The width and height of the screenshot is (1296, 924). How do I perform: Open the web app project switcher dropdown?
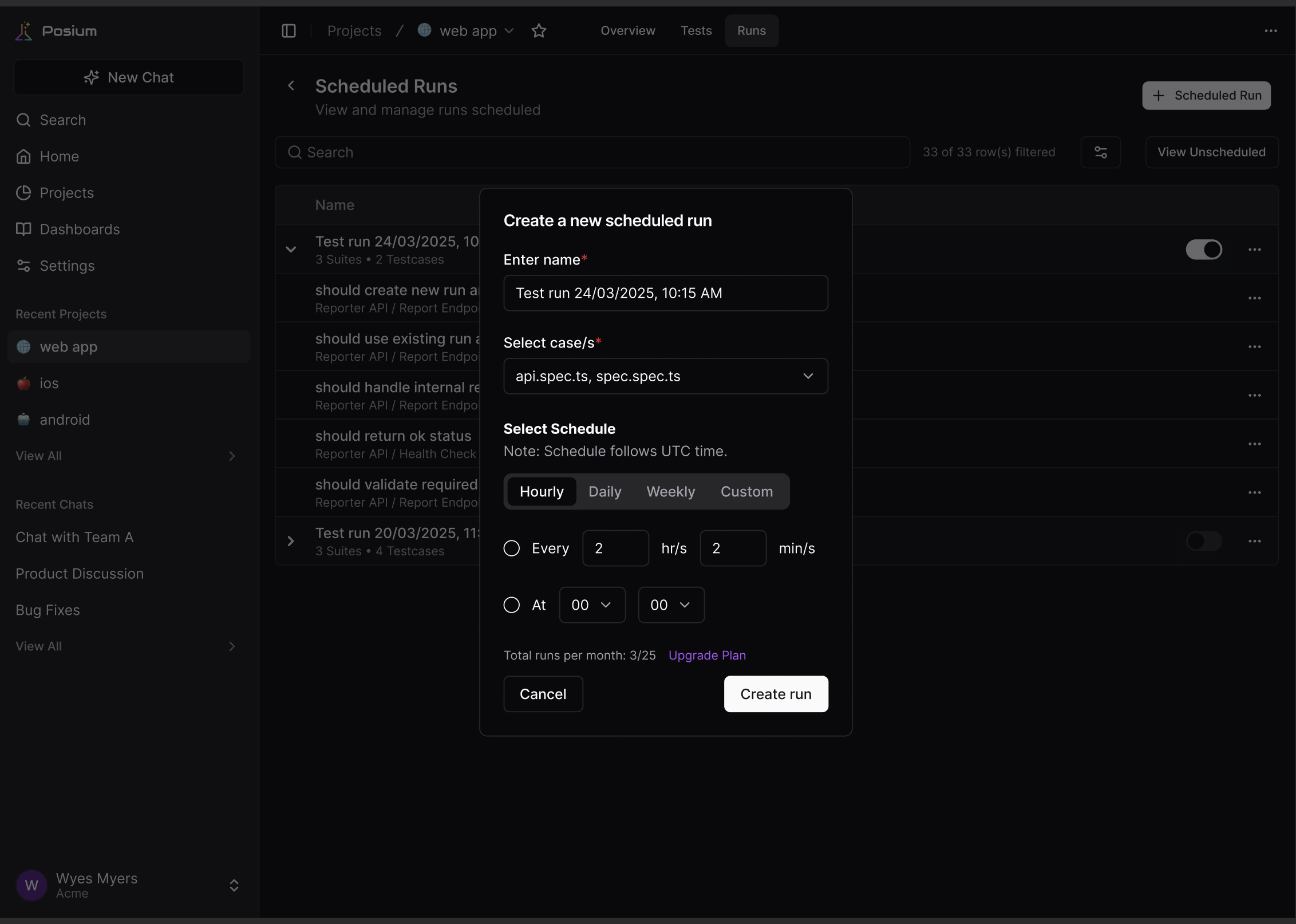[509, 31]
